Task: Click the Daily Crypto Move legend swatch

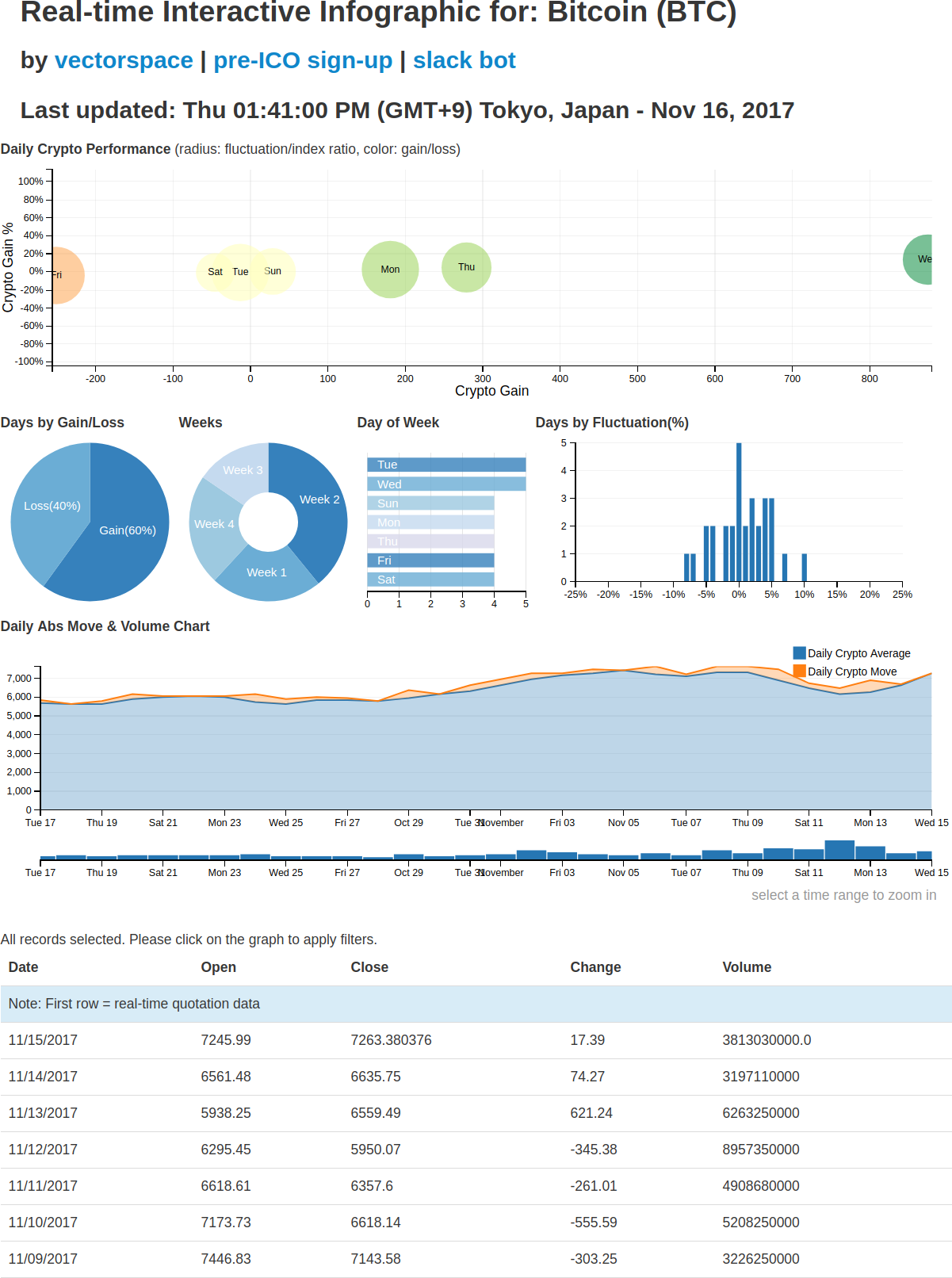Action: [800, 671]
